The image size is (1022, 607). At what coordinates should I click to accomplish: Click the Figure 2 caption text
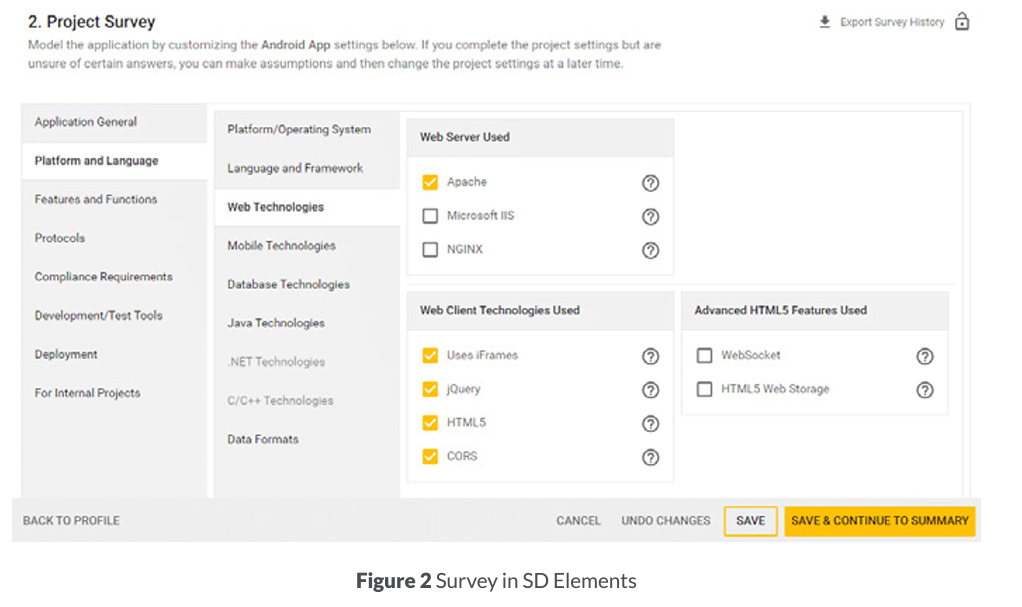click(496, 581)
